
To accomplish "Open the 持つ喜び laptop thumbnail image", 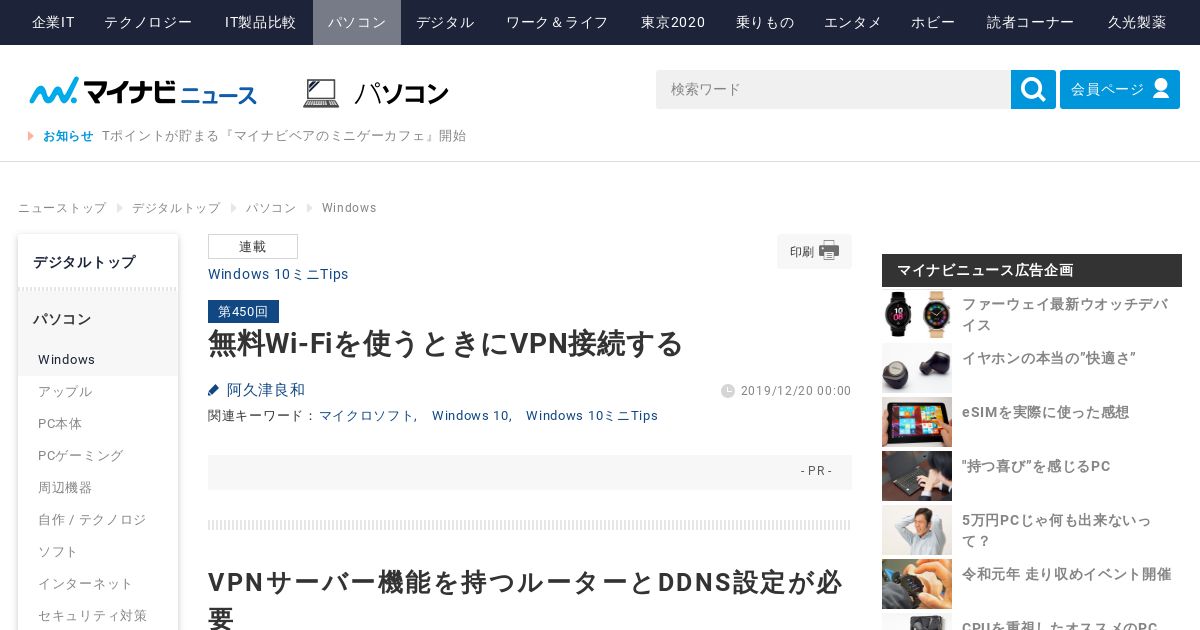I will click(917, 476).
